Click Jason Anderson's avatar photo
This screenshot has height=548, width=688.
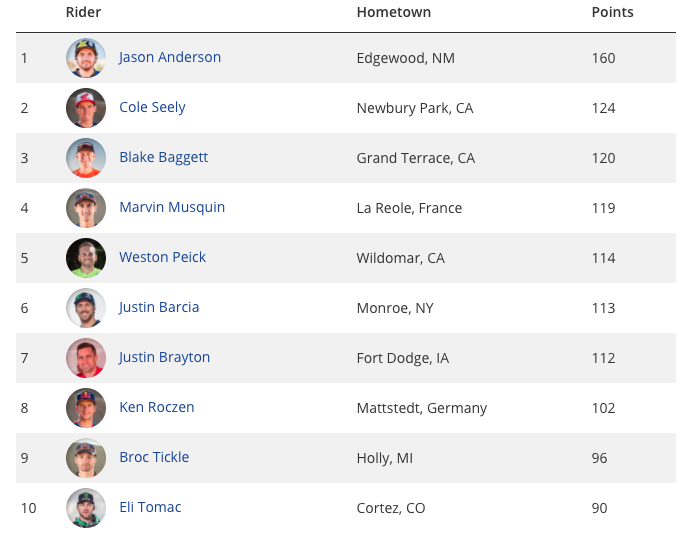coord(86,58)
